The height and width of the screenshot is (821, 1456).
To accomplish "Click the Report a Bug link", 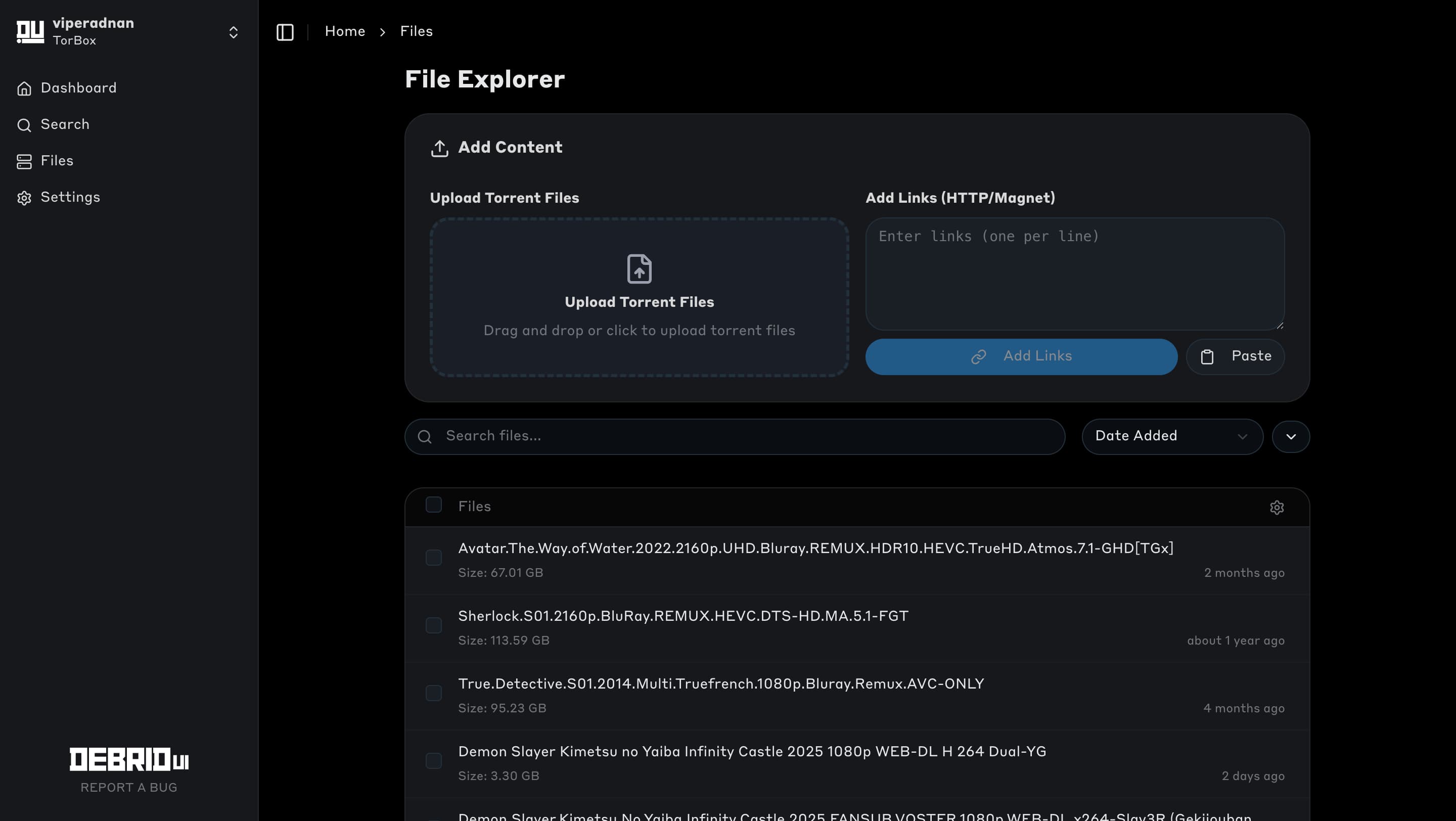I will (x=129, y=788).
